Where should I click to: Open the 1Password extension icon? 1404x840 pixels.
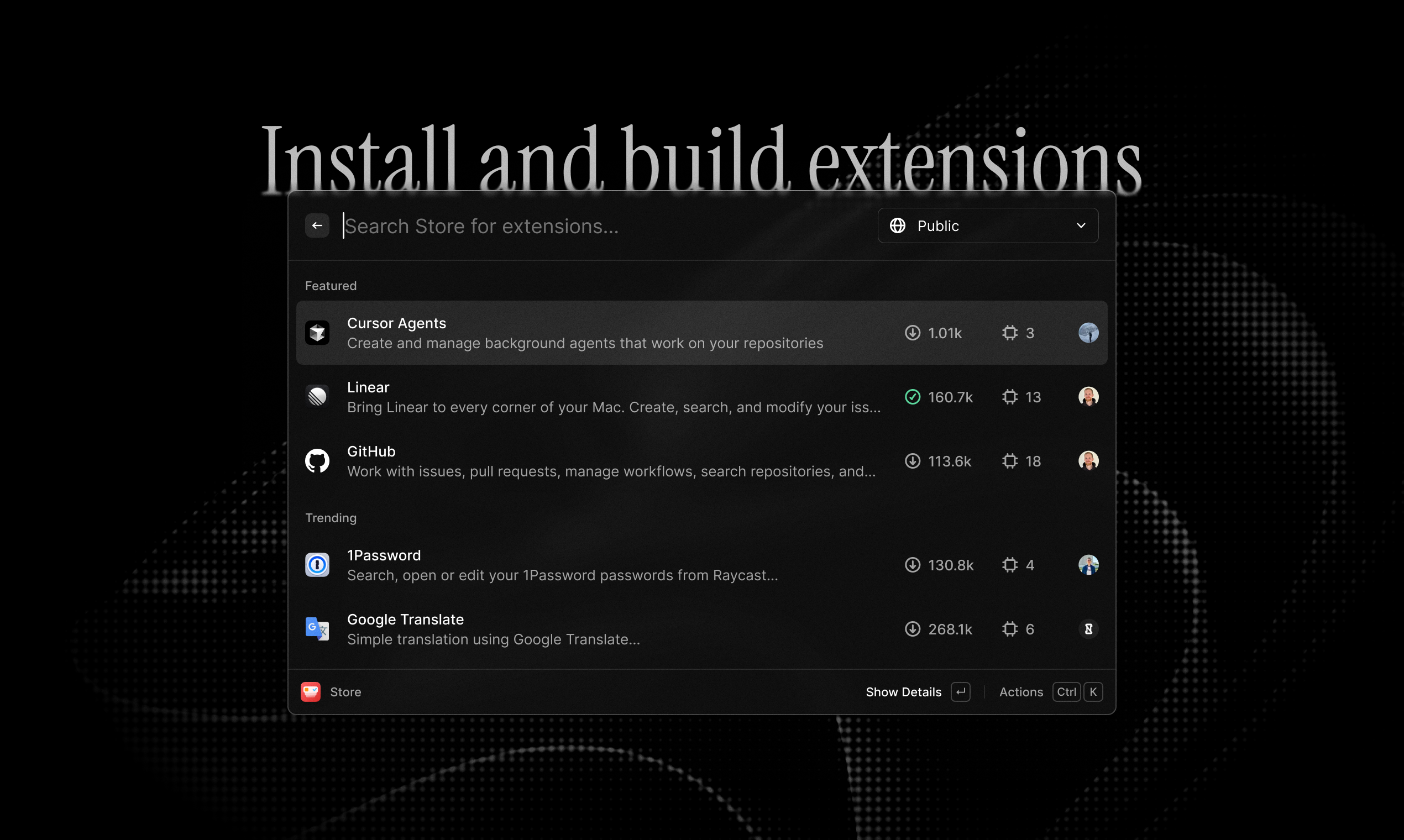coord(318,564)
